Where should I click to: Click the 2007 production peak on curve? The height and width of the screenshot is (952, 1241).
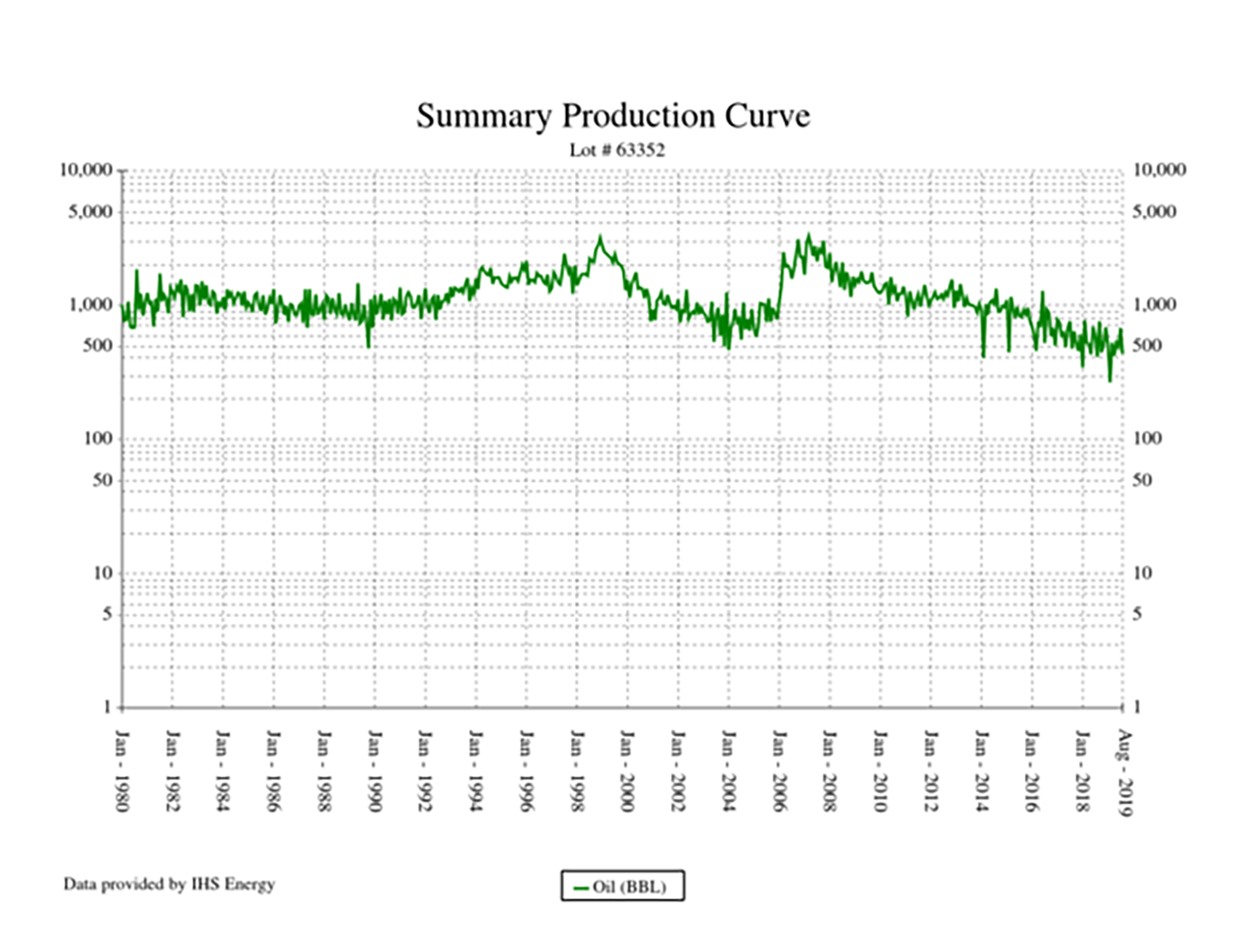click(809, 236)
